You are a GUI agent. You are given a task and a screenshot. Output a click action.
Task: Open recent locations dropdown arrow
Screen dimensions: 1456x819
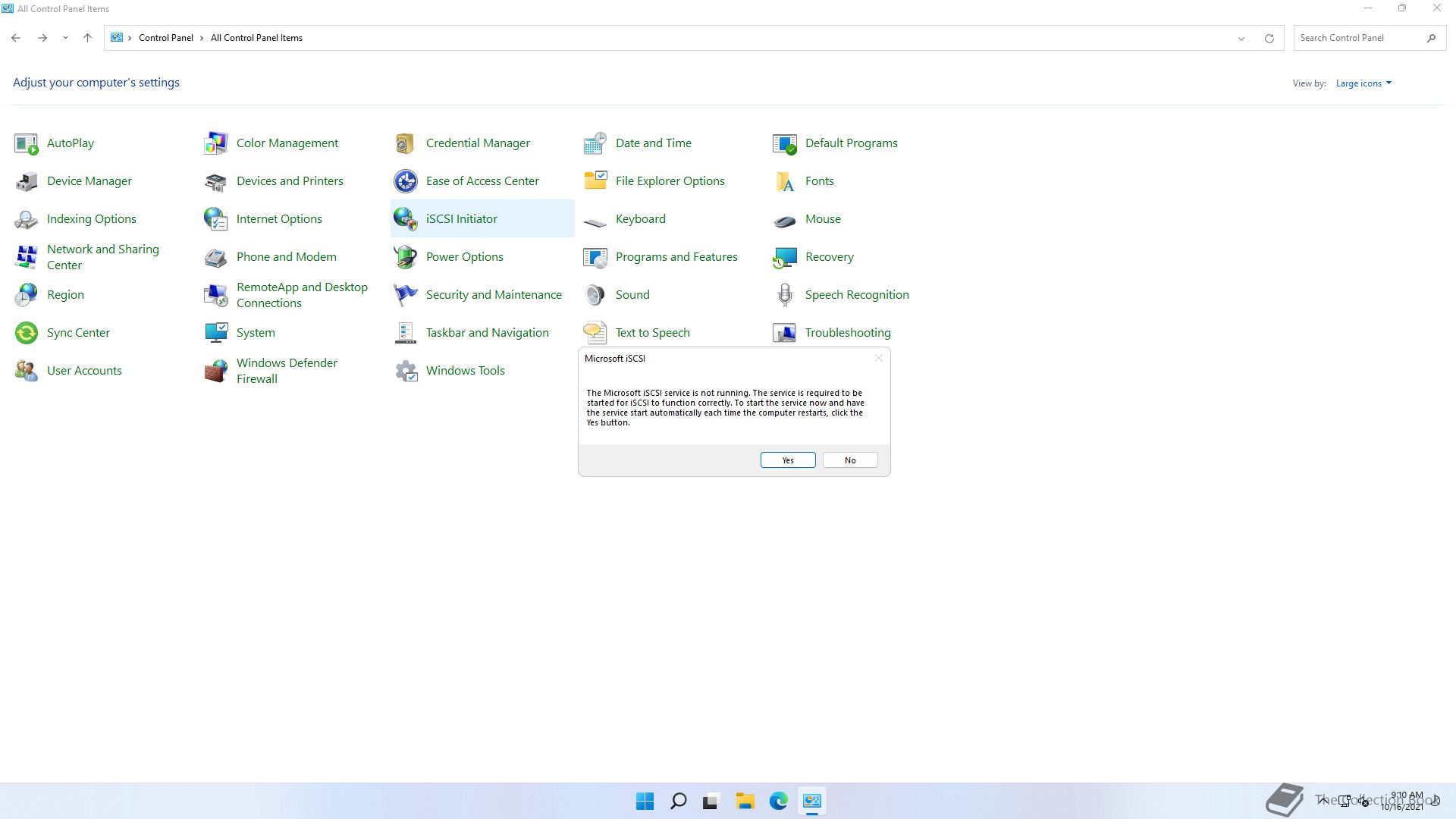[65, 38]
